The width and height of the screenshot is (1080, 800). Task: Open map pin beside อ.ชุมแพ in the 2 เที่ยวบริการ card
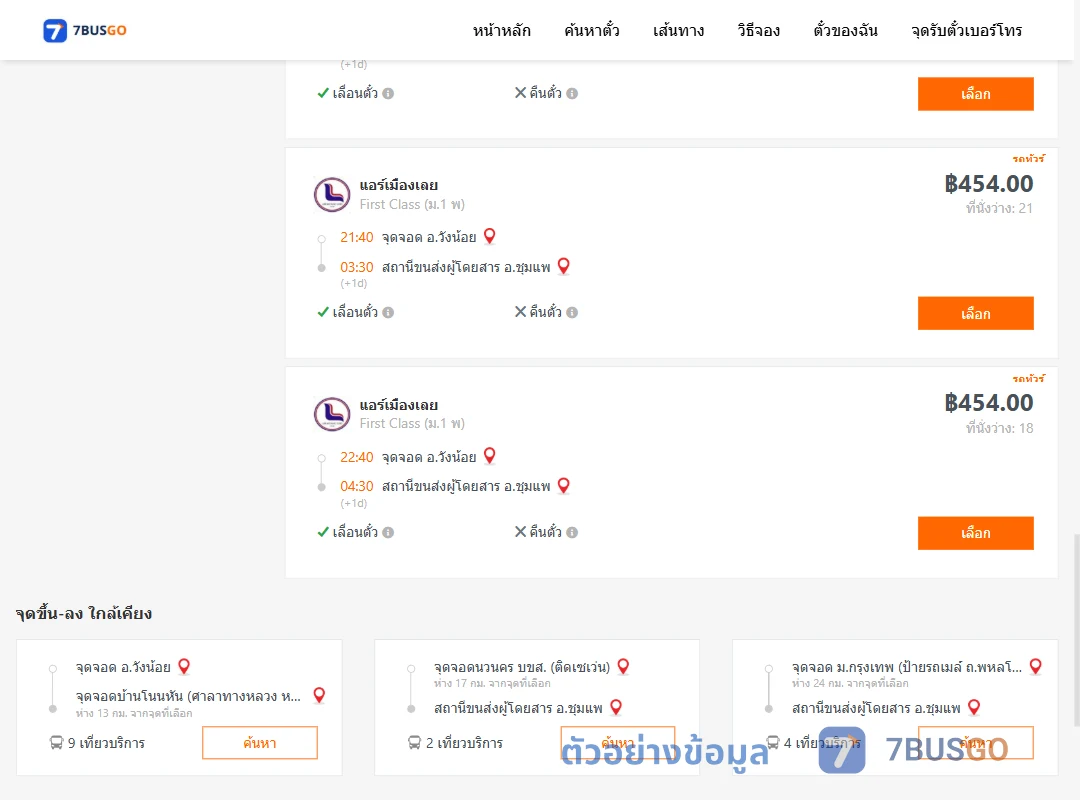click(x=616, y=707)
